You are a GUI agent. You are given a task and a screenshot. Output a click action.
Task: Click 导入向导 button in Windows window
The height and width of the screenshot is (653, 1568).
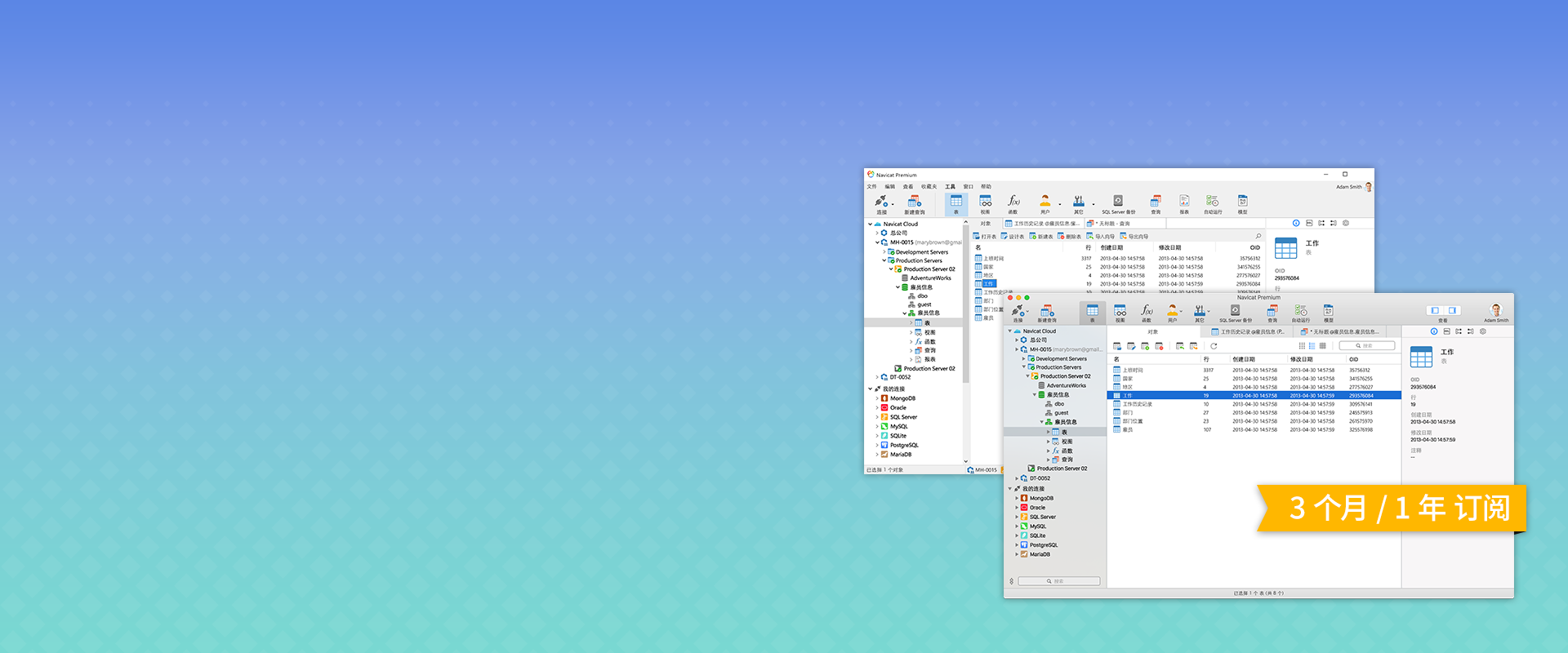click(x=1100, y=236)
